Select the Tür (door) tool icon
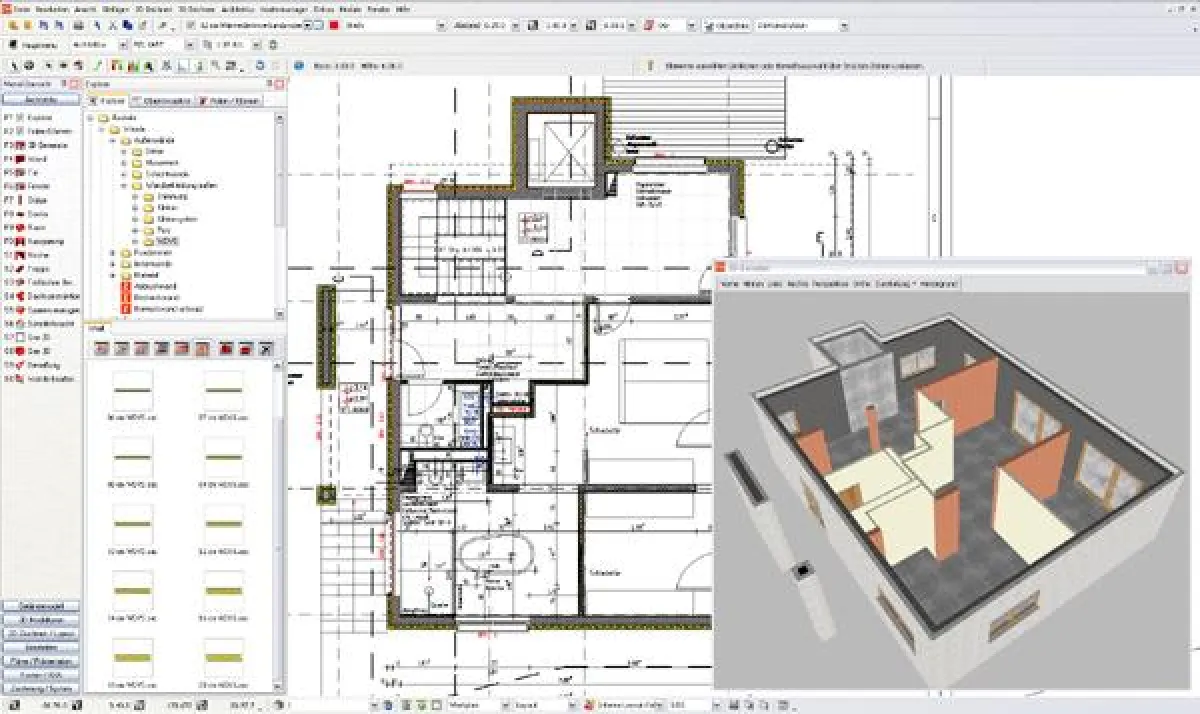Image resolution: width=1200 pixels, height=714 pixels. [x=17, y=172]
